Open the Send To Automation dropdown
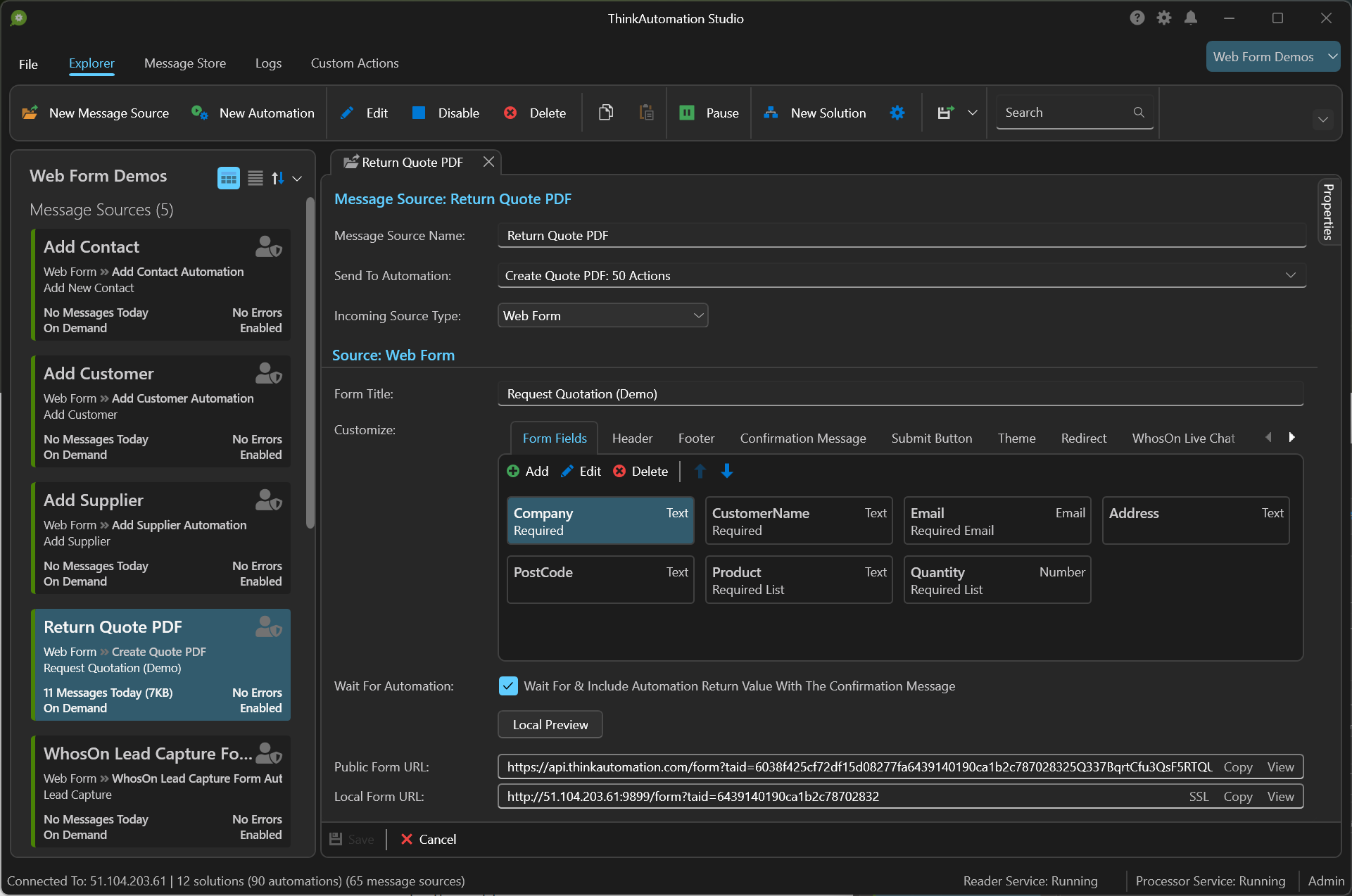Viewport: 1352px width, 896px height. coord(902,276)
